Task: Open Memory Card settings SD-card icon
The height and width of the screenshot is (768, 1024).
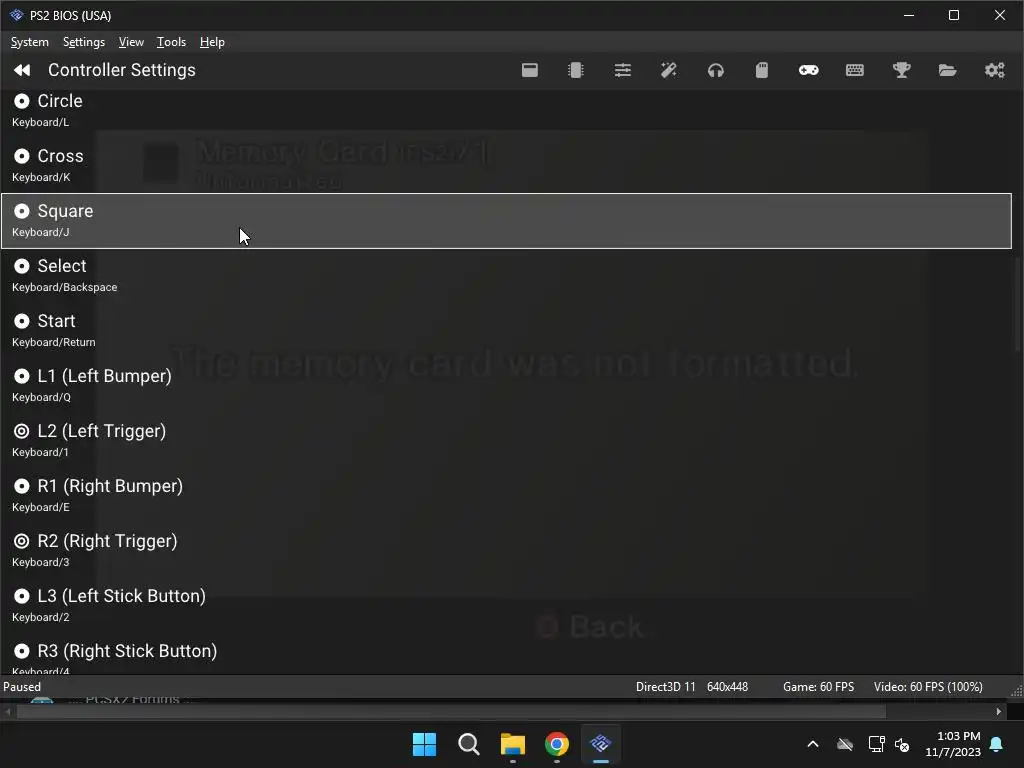Action: pos(762,70)
